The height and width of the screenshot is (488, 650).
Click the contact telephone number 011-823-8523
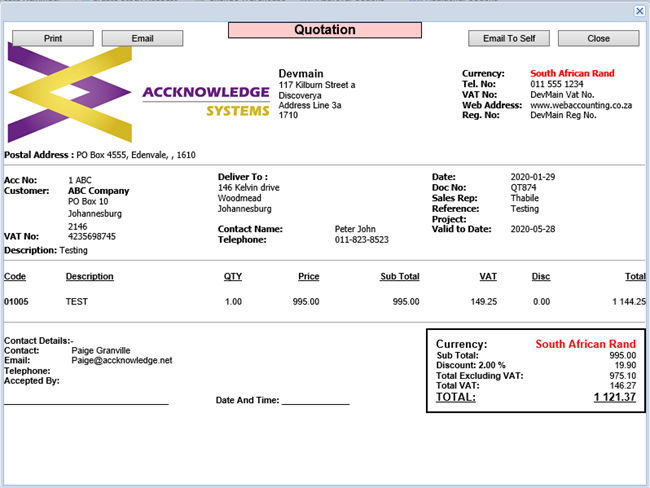click(361, 240)
